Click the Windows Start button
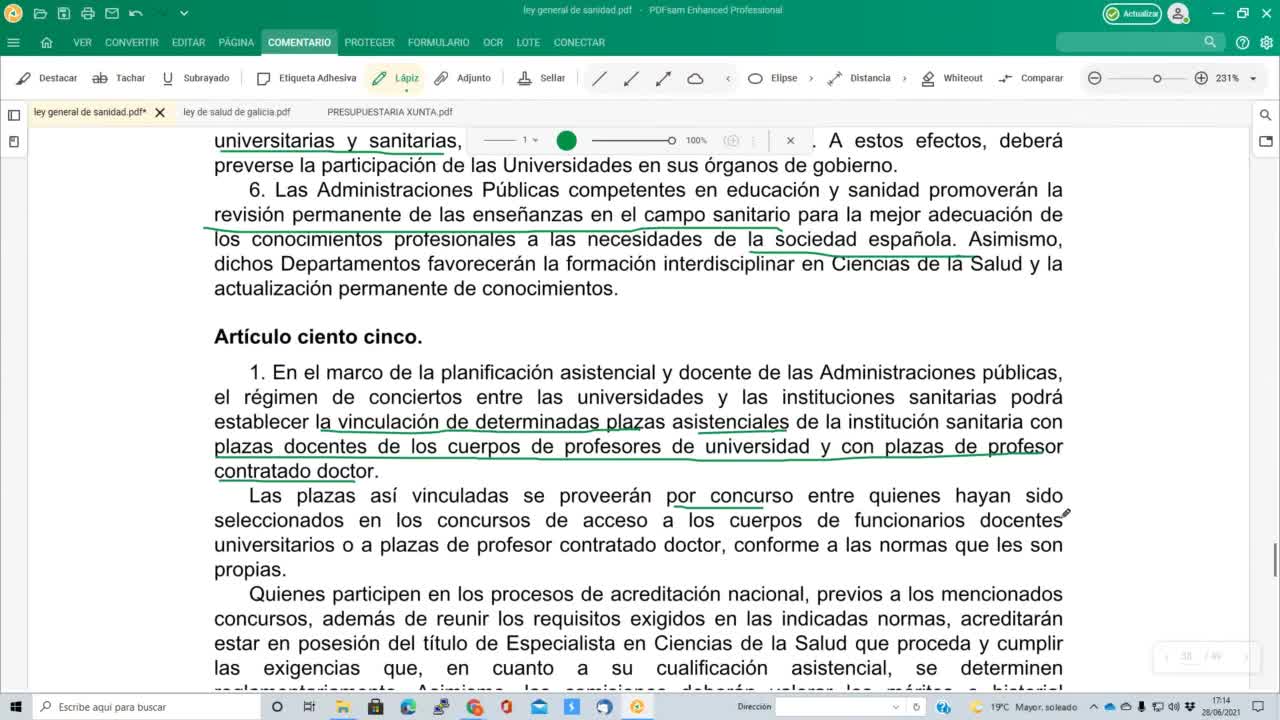 pos(17,707)
